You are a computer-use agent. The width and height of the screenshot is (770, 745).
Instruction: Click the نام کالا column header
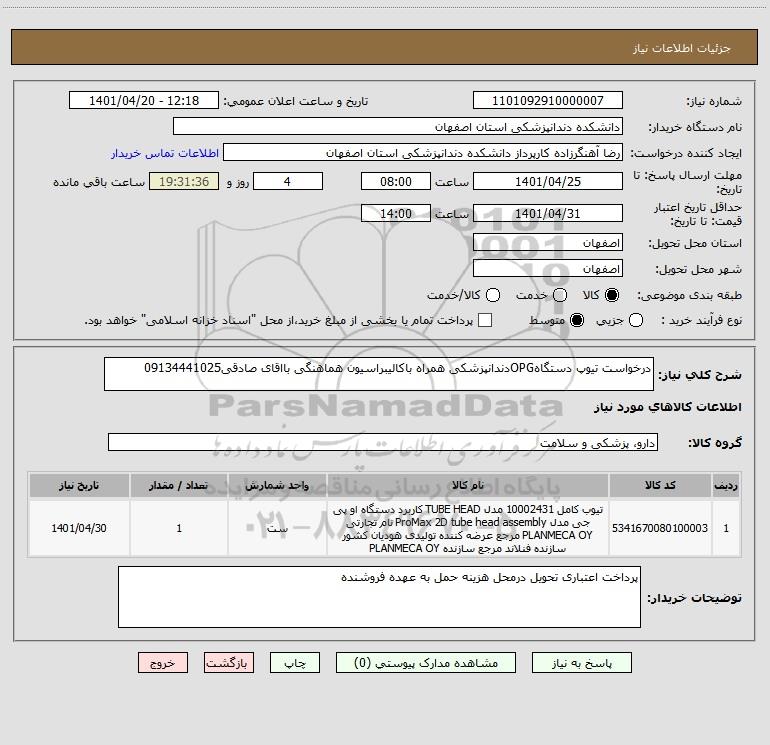tap(468, 485)
